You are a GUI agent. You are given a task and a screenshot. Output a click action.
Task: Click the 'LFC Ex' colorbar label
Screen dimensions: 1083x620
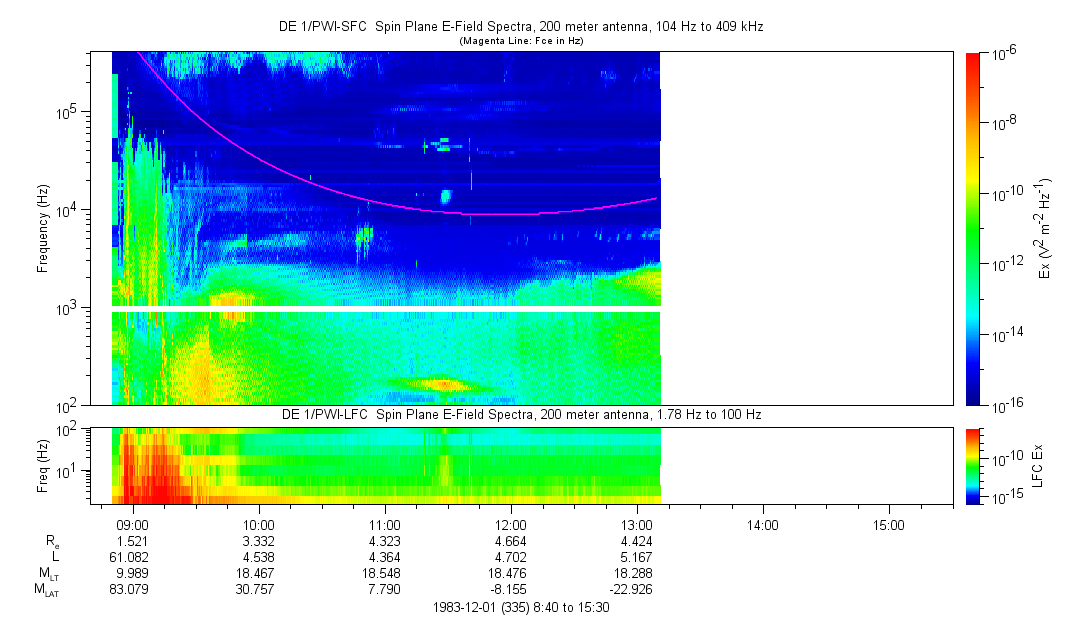pos(1037,466)
